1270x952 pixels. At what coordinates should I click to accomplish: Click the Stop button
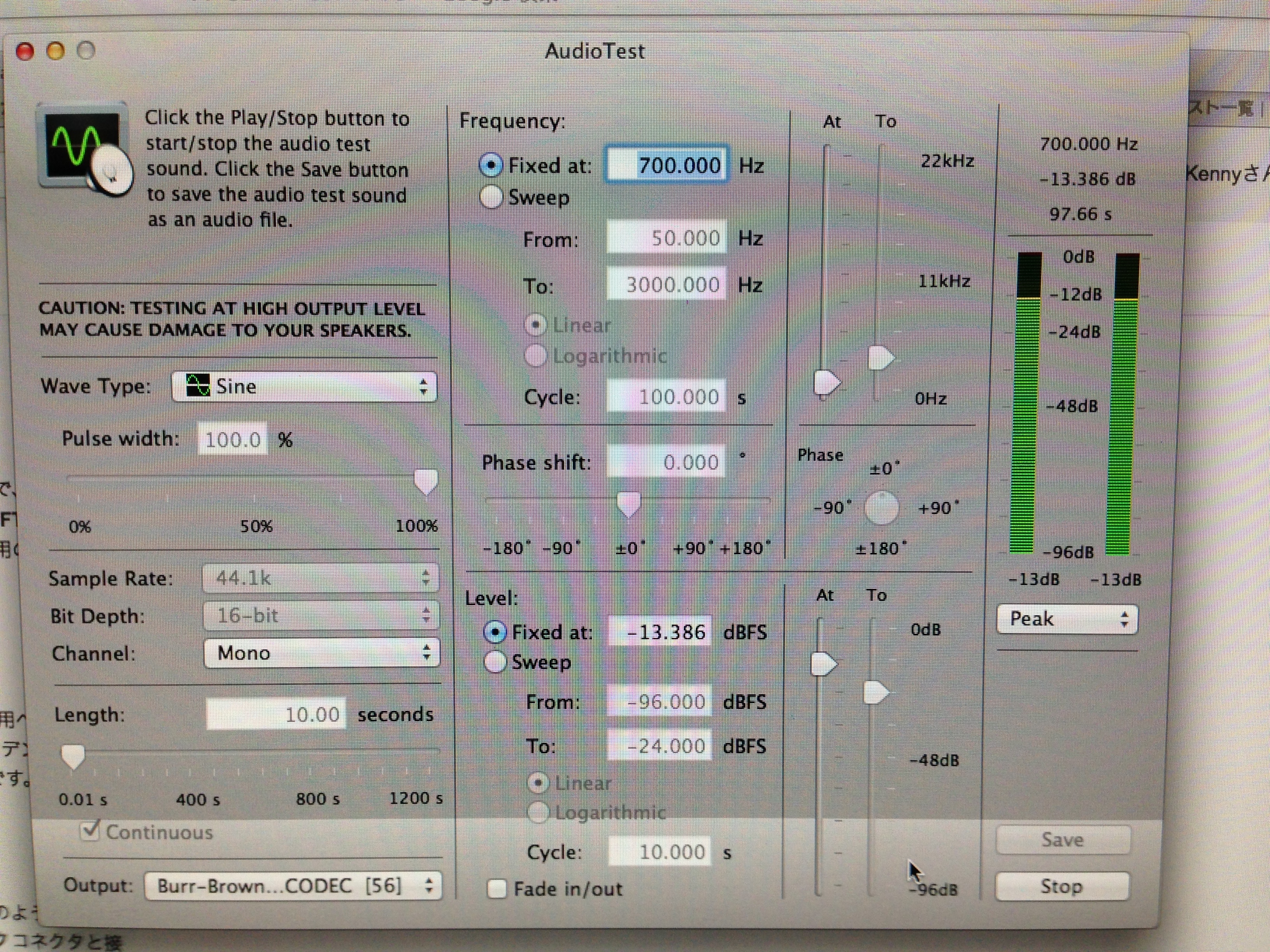1062,887
